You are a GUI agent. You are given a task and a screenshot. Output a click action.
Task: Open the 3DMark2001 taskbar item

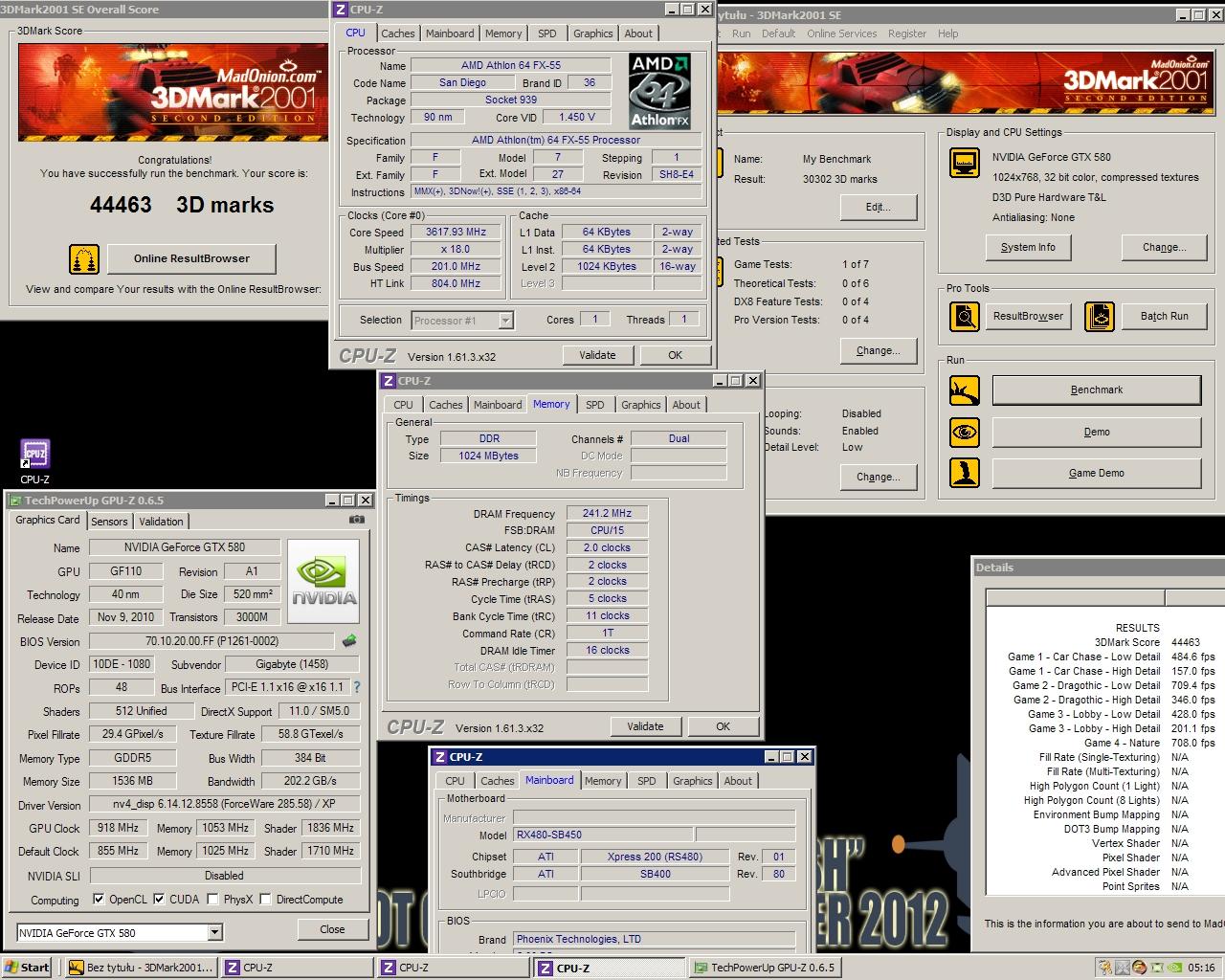(x=141, y=968)
